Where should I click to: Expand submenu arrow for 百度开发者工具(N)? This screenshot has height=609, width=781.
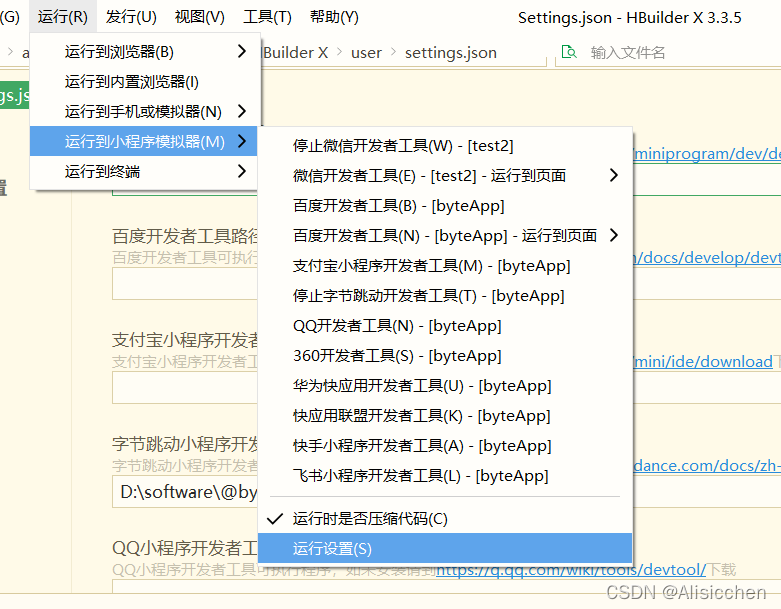pyautogui.click(x=614, y=235)
